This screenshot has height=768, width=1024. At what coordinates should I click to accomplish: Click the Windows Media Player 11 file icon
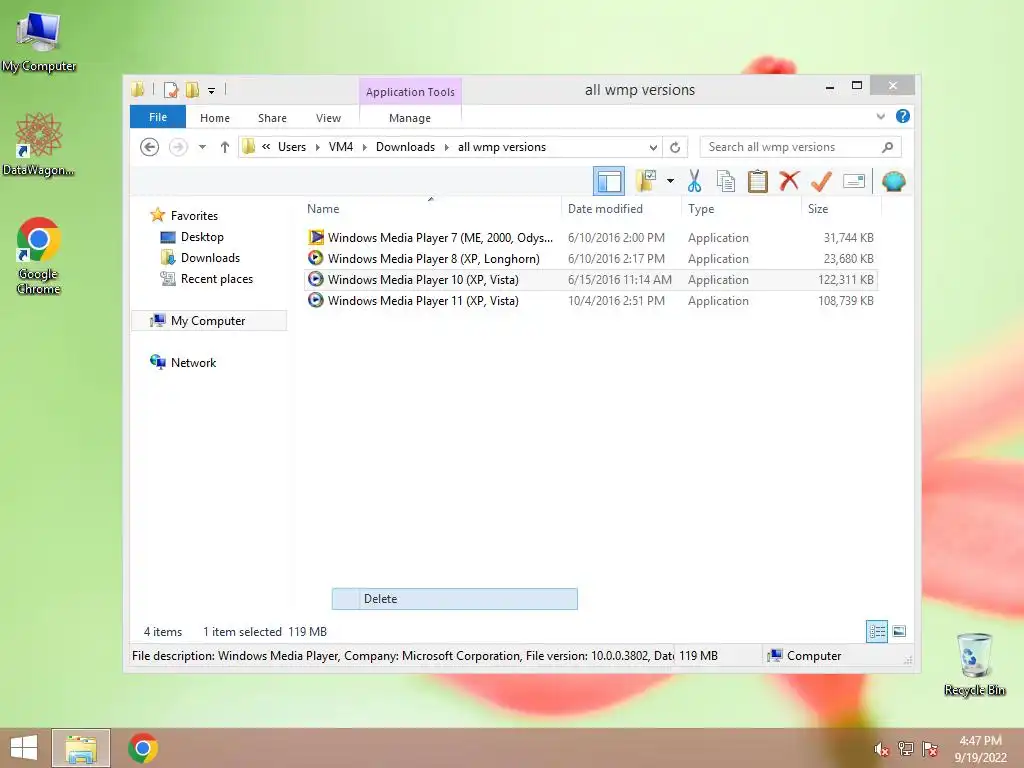tap(315, 300)
